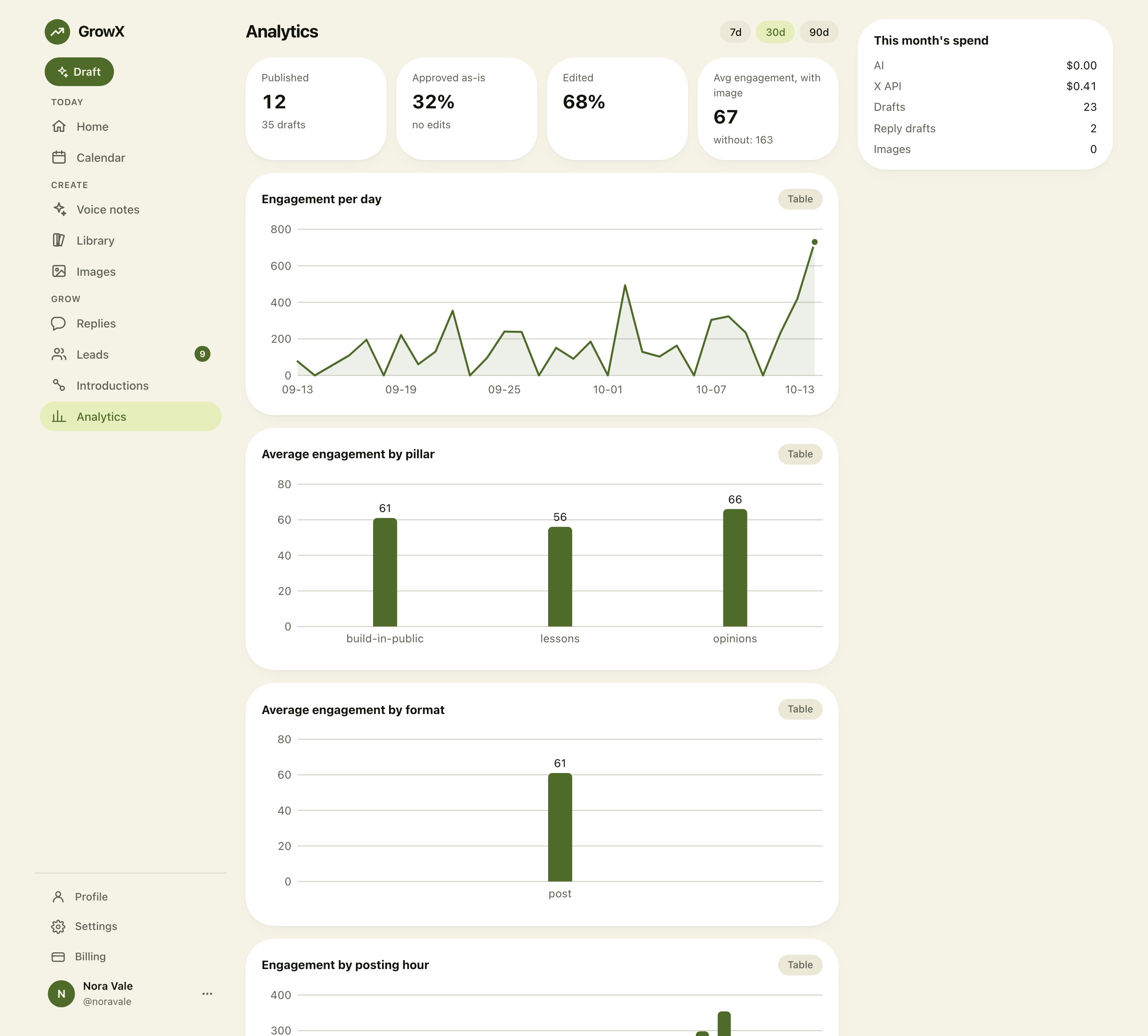Go to Voice notes
This screenshot has width=1148, height=1036.
pos(130,210)
